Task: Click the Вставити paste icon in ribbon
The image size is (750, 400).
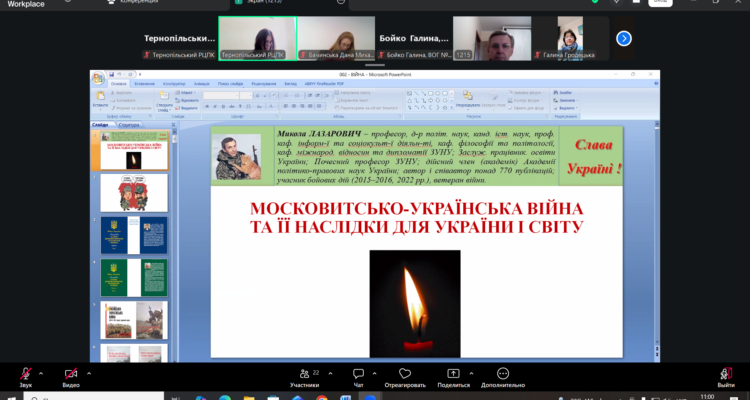Action: pyautogui.click(x=100, y=98)
